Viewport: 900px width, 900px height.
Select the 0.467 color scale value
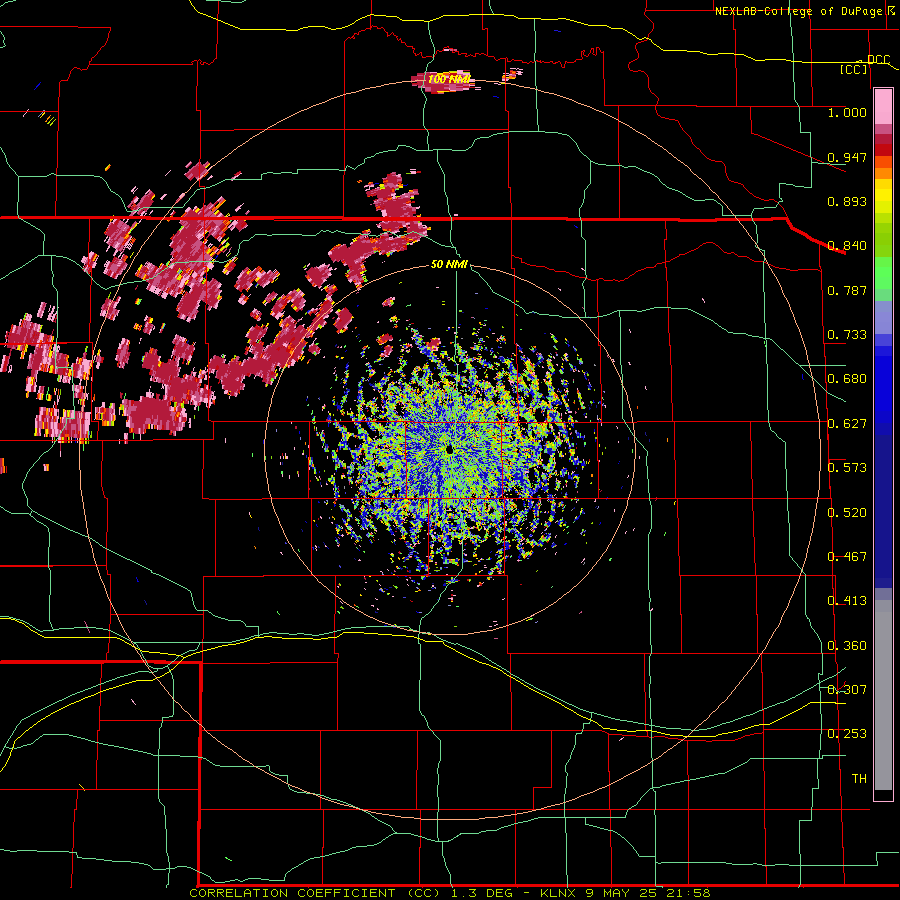coord(847,557)
